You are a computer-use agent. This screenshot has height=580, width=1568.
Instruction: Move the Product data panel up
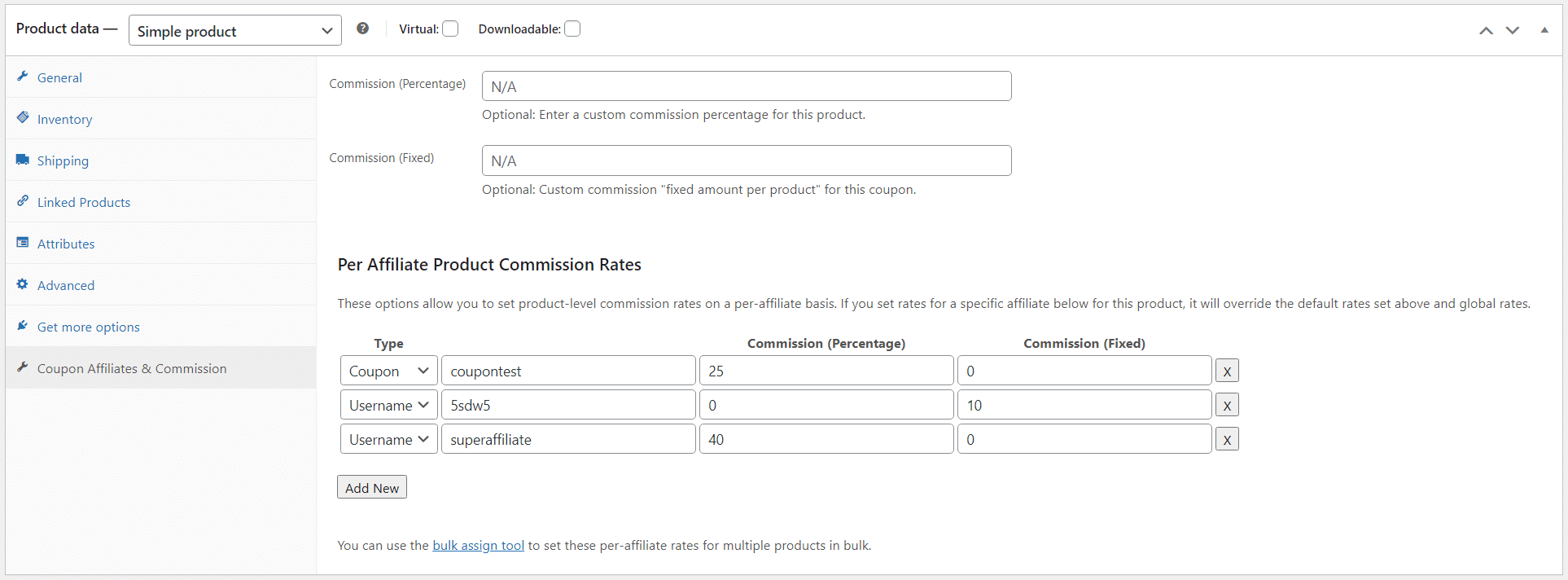point(1486,30)
